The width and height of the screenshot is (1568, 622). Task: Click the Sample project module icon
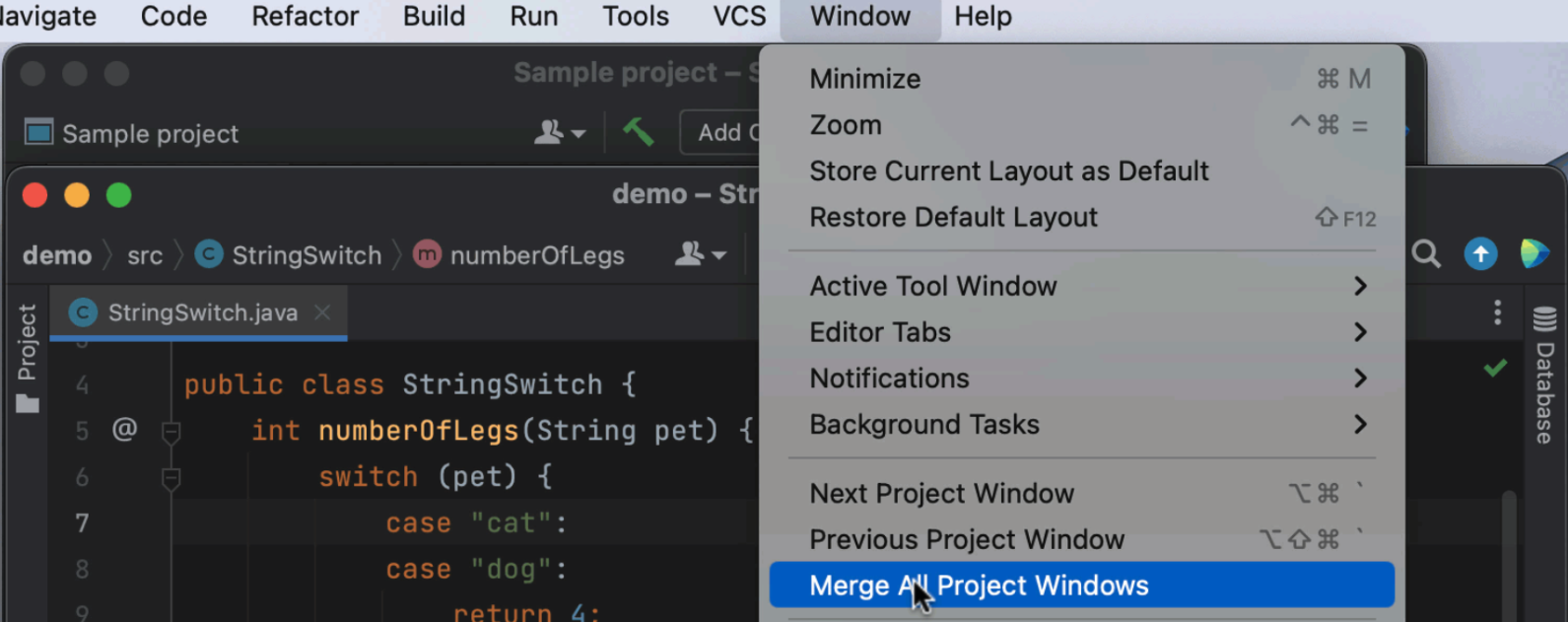coord(38,132)
